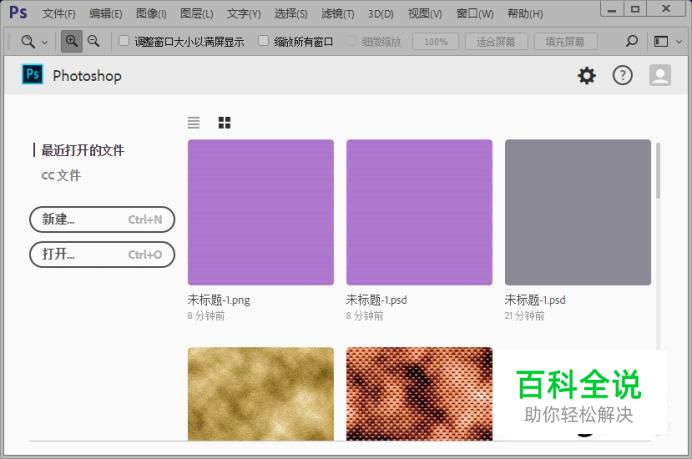Open the 窗口(W) menu
The image size is (692, 459).
click(x=475, y=14)
